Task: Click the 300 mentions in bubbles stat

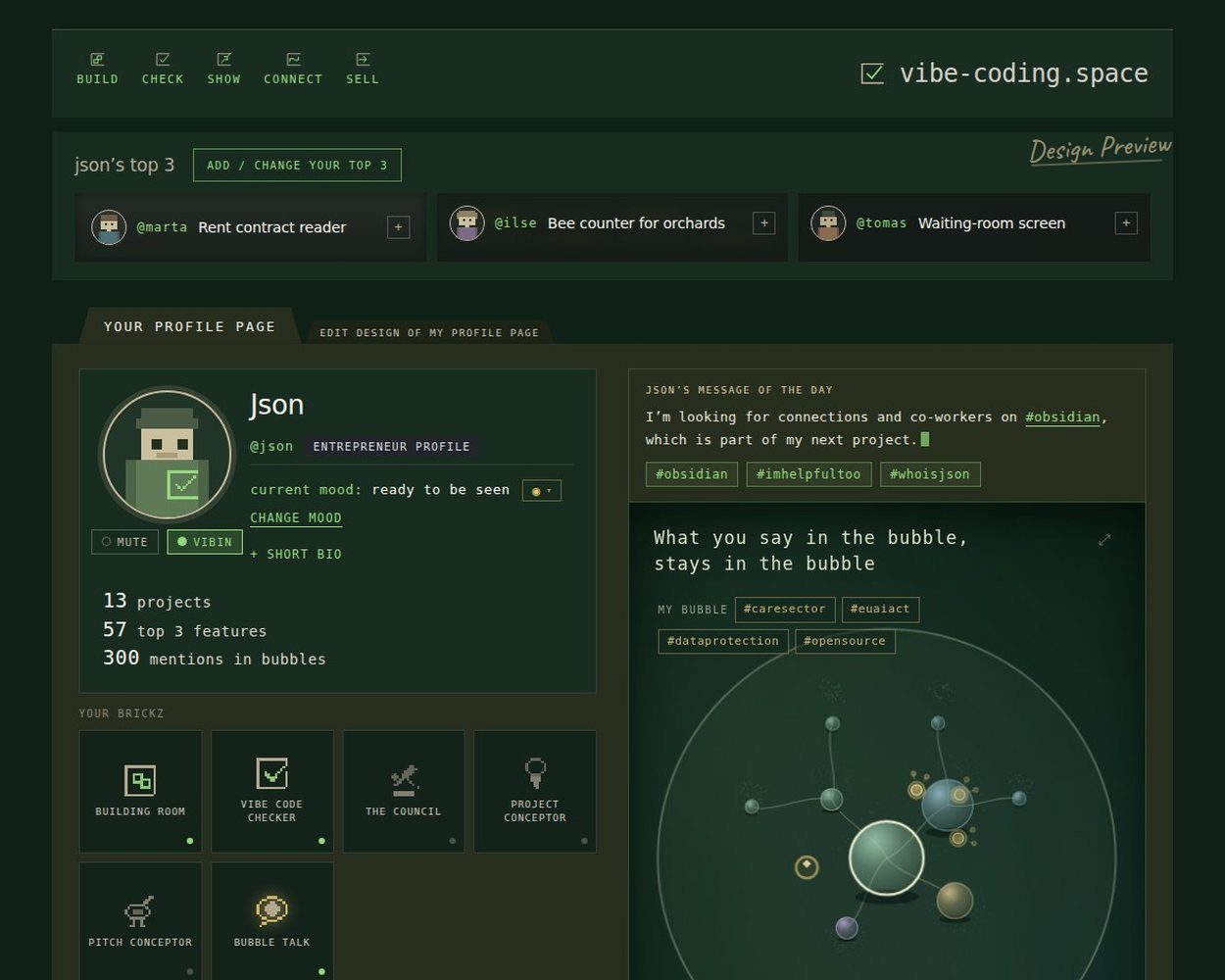Action: (x=215, y=659)
